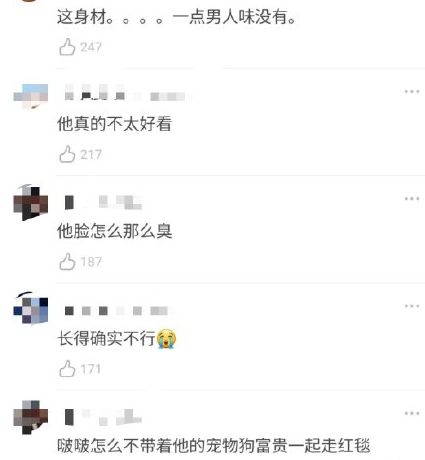Open more options for '长得确实不行' comment
Image resolution: width=425 pixels, height=460 pixels.
(412, 306)
